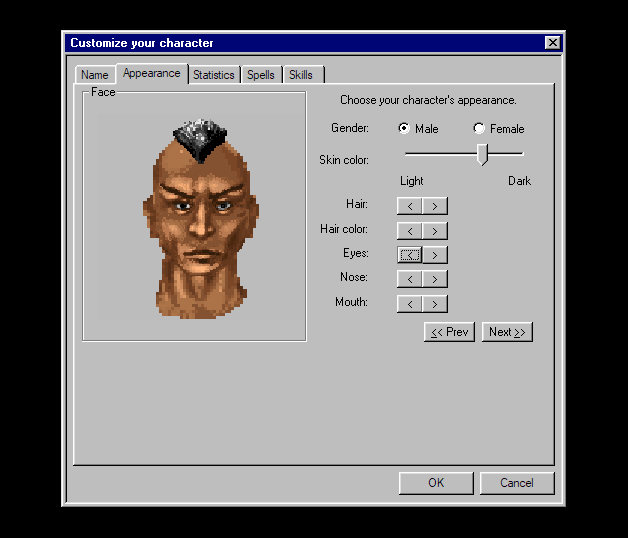628x538 pixels.
Task: Pick the previous Nose shape
Action: 409,279
